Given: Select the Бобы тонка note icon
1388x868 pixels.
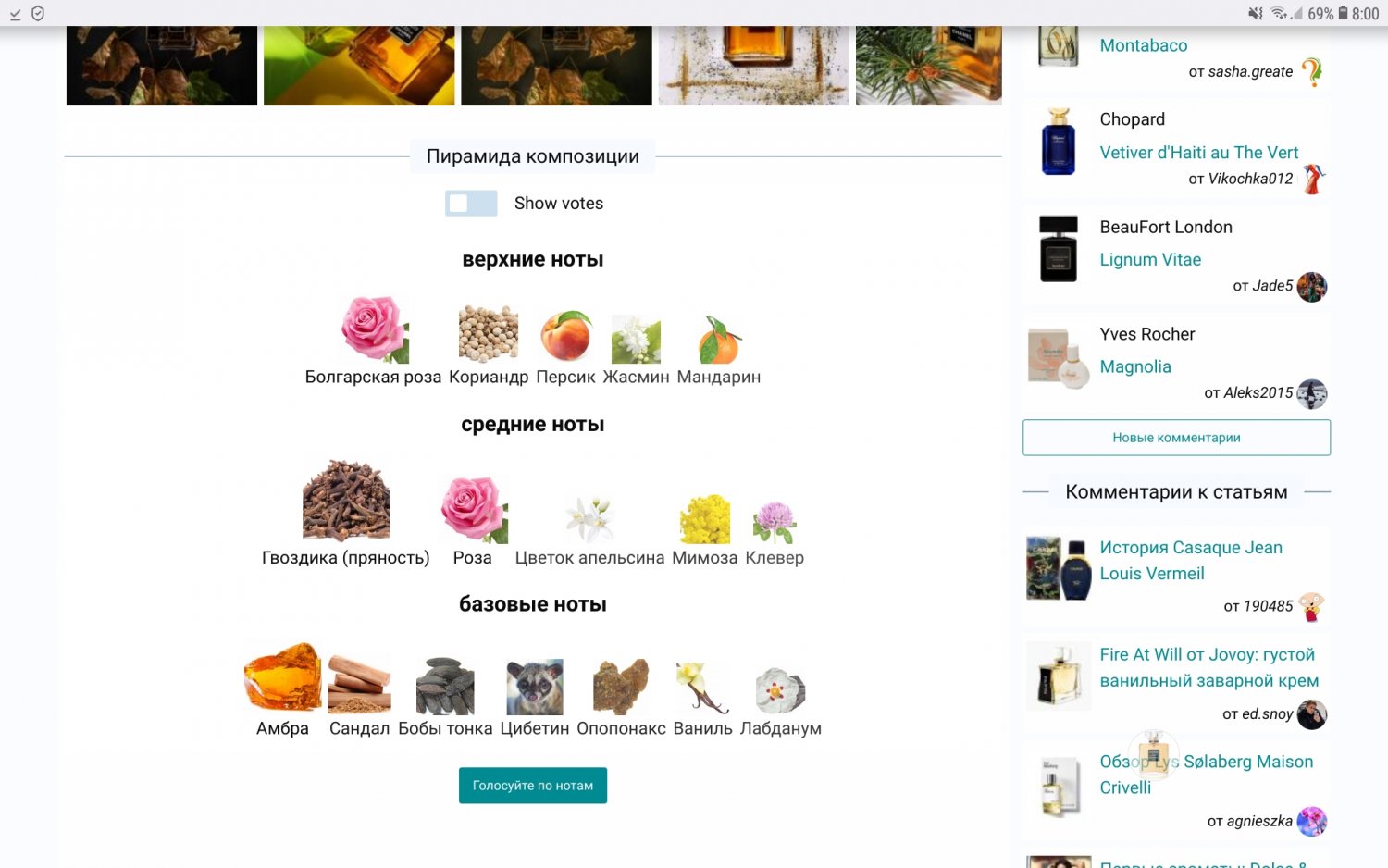Looking at the screenshot, I should 445,686.
